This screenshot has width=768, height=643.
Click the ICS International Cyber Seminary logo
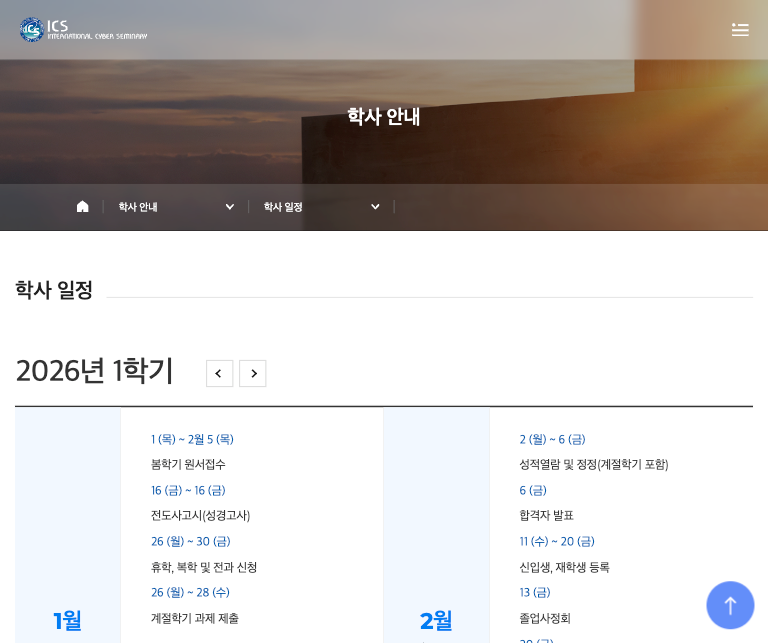point(83,30)
